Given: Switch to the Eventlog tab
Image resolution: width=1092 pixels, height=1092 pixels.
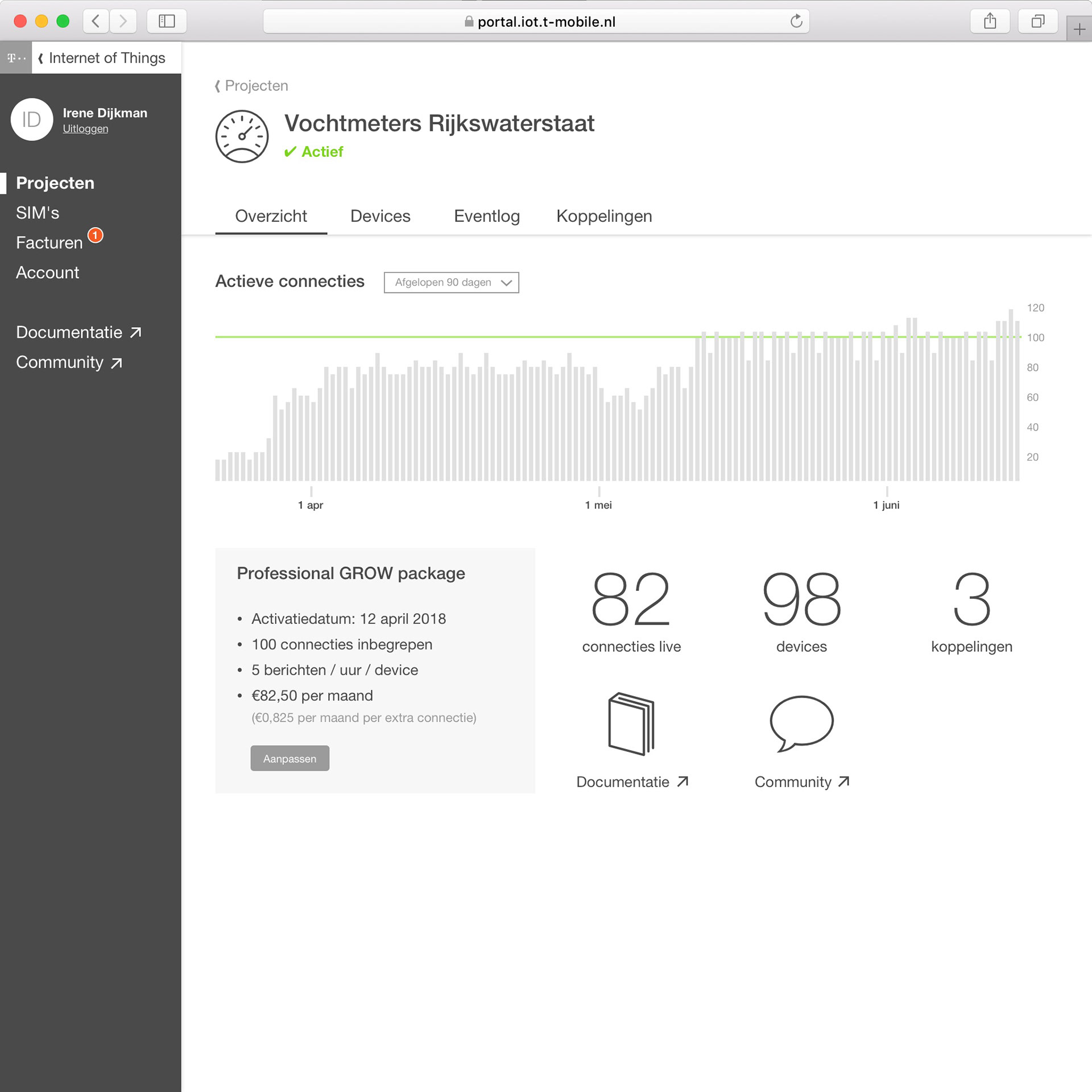Looking at the screenshot, I should click(x=486, y=216).
